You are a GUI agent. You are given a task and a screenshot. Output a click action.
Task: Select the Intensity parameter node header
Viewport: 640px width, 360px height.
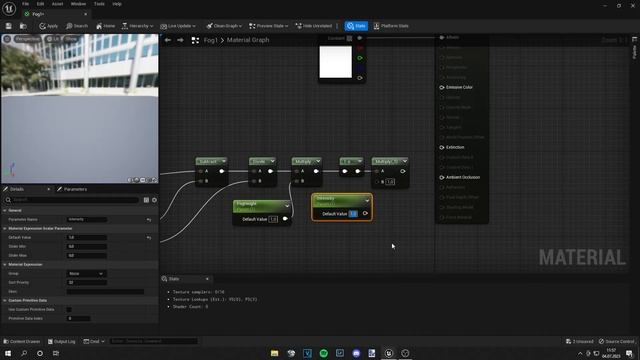click(342, 200)
